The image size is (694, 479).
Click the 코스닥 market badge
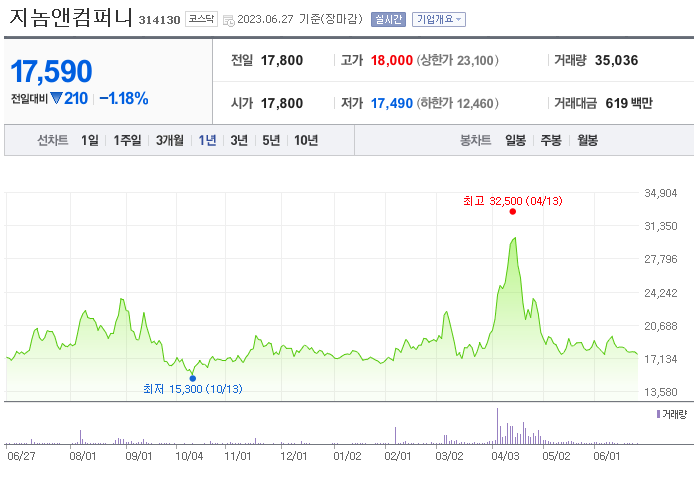(x=201, y=19)
